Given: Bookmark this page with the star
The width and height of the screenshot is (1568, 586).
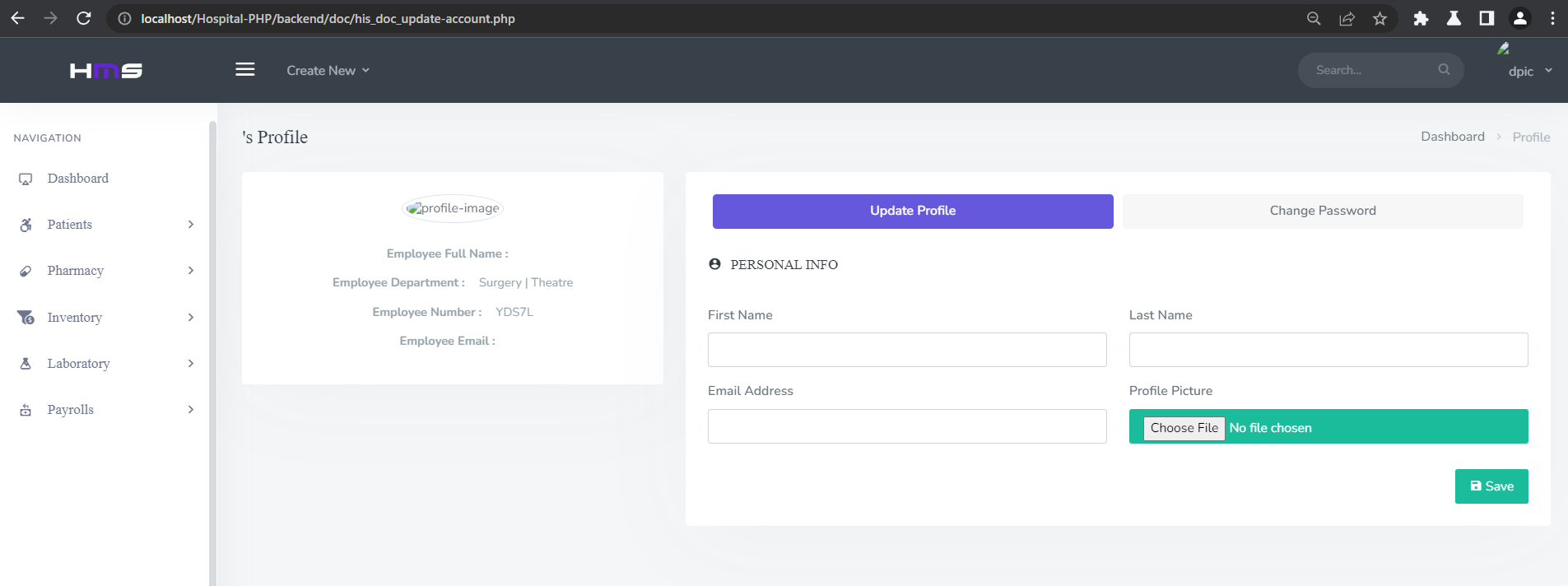Looking at the screenshot, I should tap(1380, 18).
